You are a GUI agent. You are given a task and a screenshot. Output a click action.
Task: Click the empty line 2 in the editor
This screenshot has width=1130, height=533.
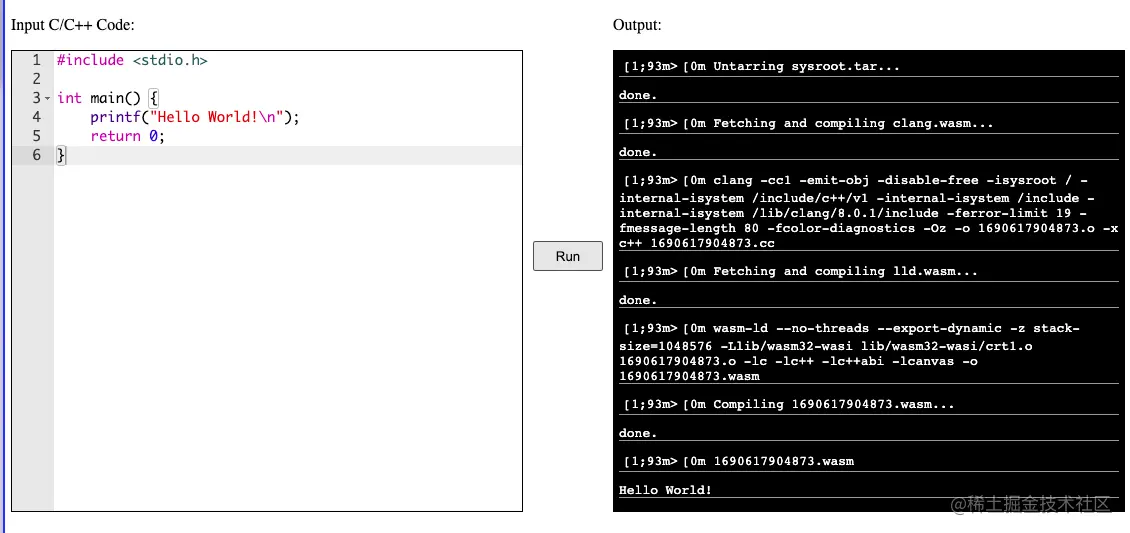coord(288,79)
